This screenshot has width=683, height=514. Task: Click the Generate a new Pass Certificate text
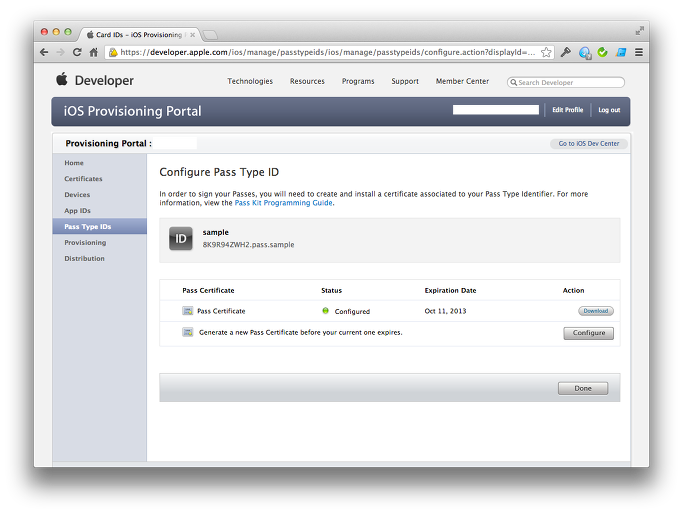coord(301,332)
